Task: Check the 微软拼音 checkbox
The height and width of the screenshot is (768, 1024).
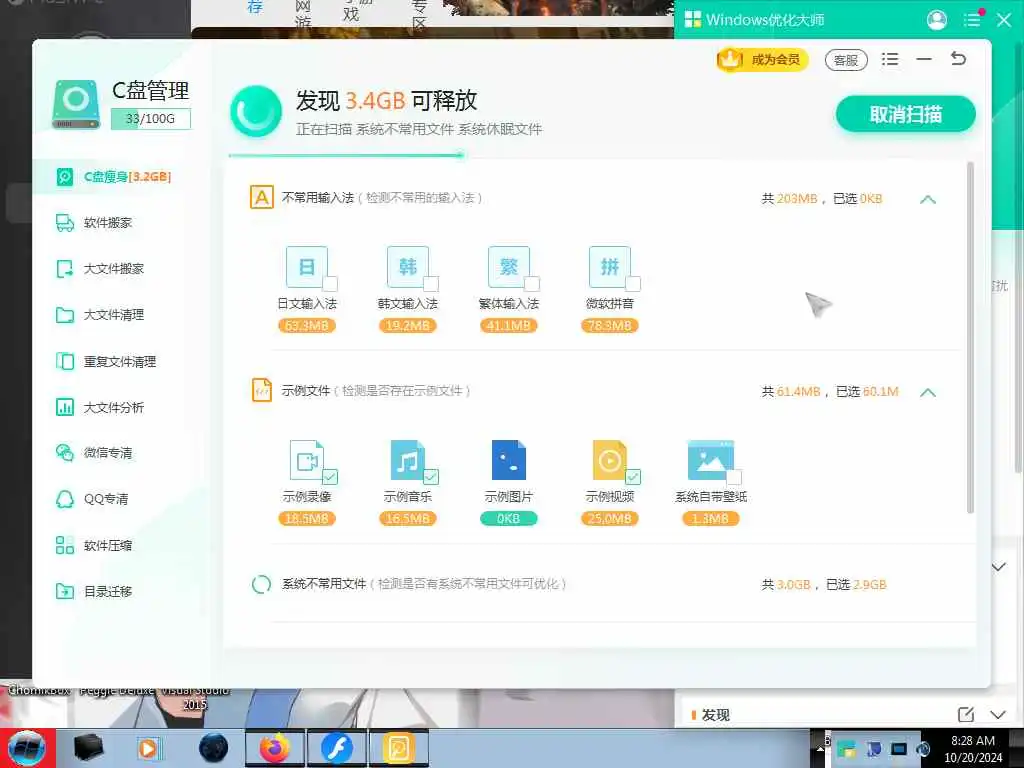Action: pos(633,284)
